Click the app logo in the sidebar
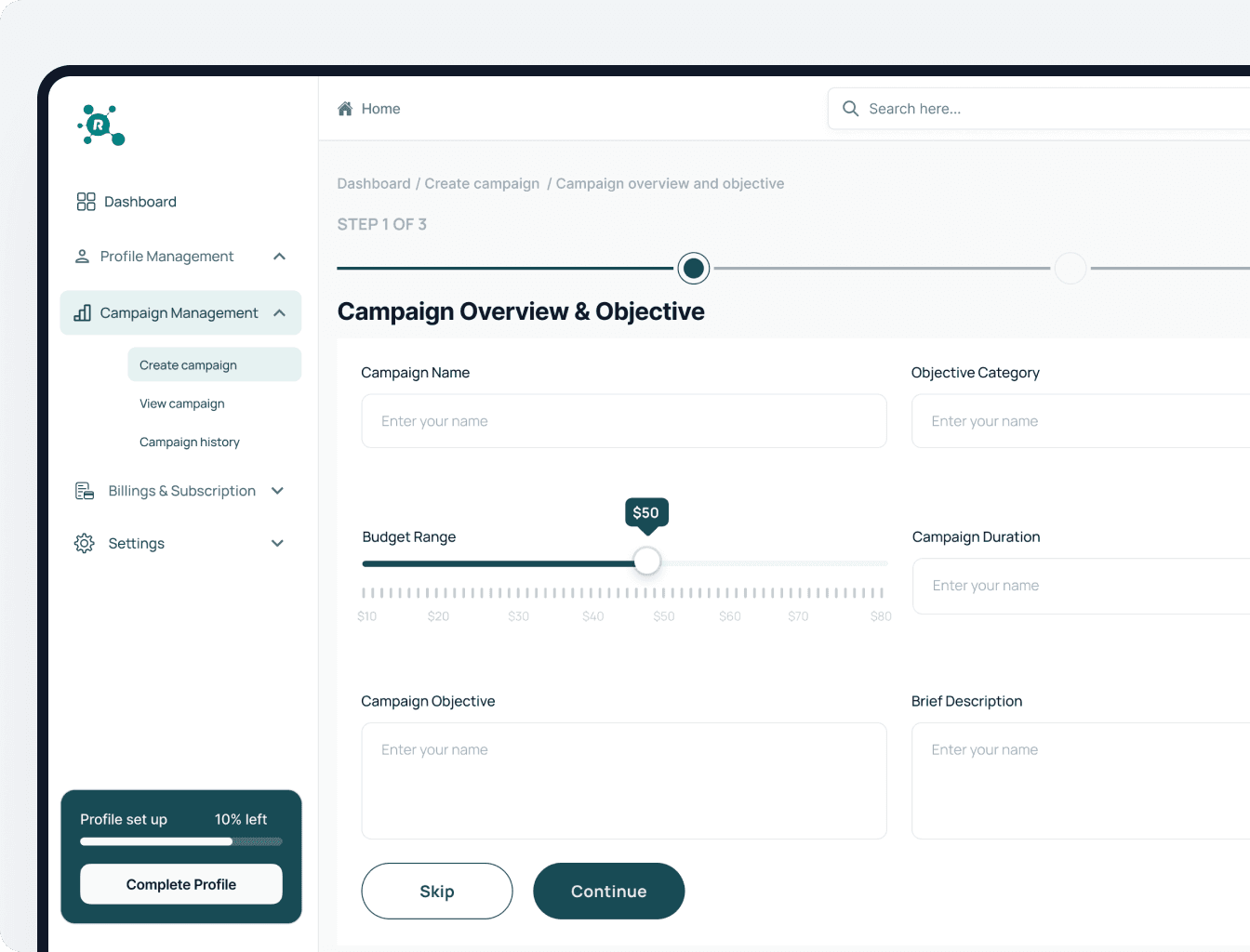Image resolution: width=1250 pixels, height=952 pixels. coord(100,126)
